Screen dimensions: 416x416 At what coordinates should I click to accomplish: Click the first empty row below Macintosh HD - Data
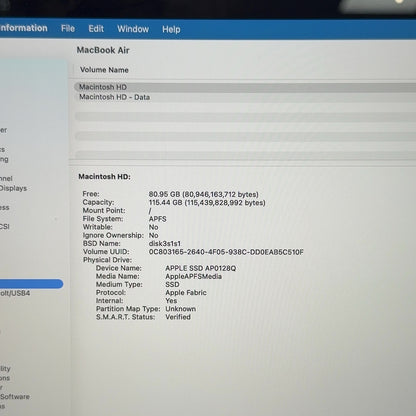(245, 116)
